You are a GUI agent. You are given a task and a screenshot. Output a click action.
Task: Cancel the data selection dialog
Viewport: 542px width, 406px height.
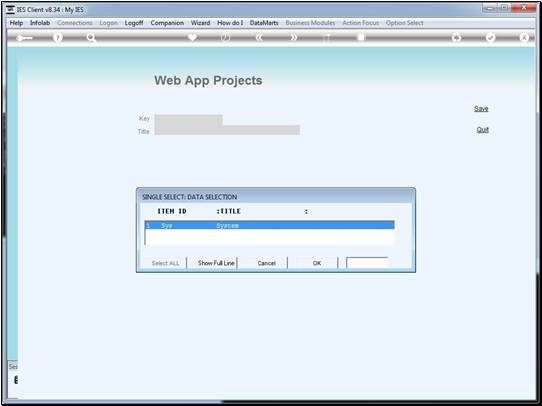pos(266,263)
